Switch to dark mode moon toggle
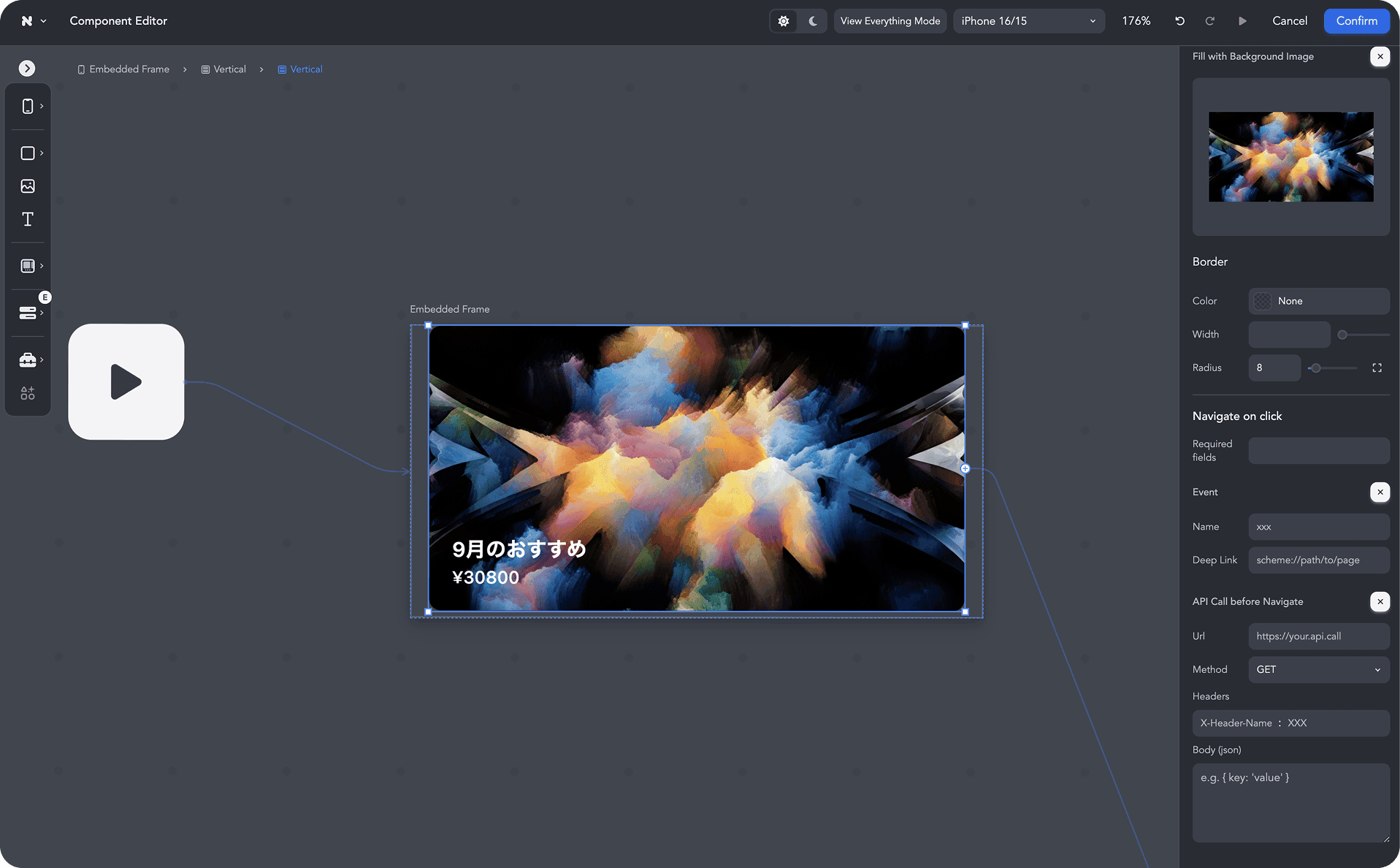 [812, 20]
